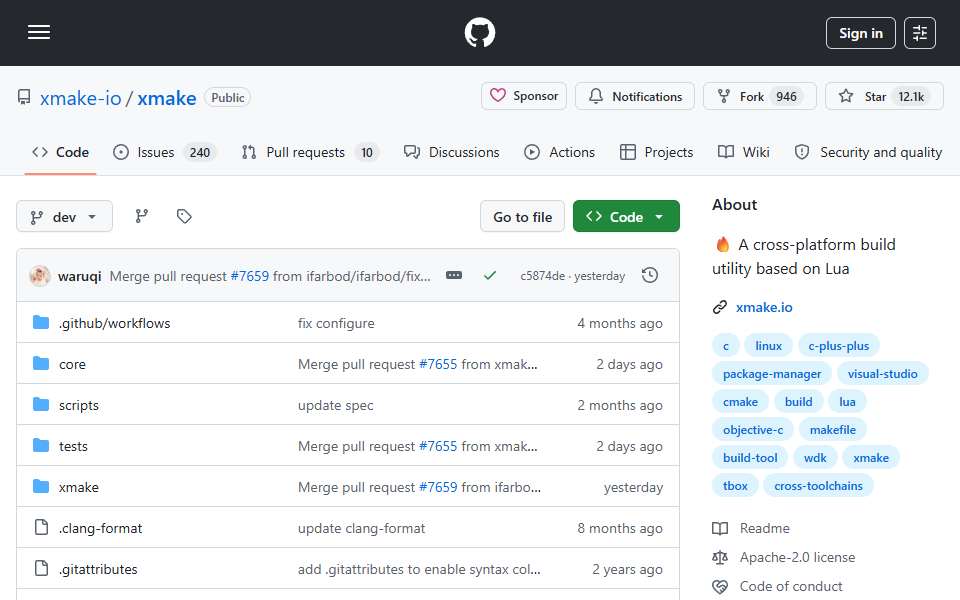View branches via the branch icon

tap(141, 216)
